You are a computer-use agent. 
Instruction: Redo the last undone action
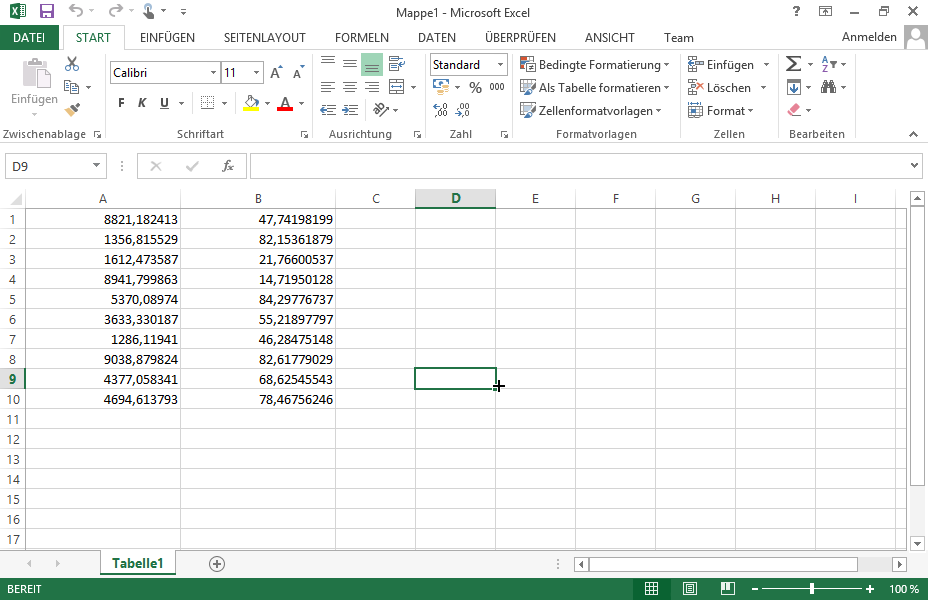pyautogui.click(x=116, y=11)
